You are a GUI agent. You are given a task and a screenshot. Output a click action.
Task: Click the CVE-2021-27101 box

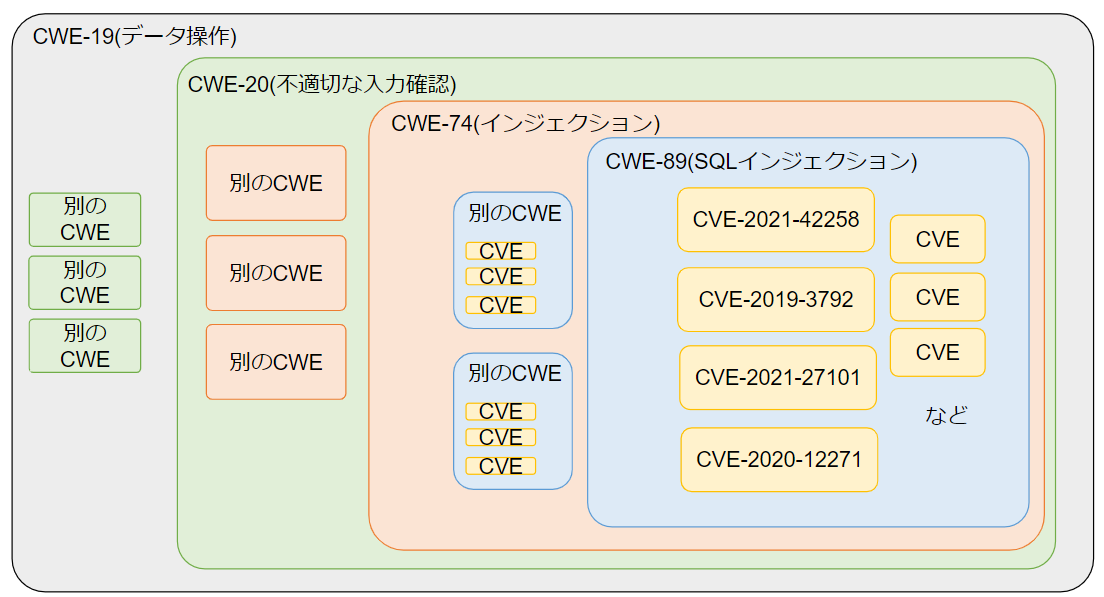pyautogui.click(x=778, y=377)
